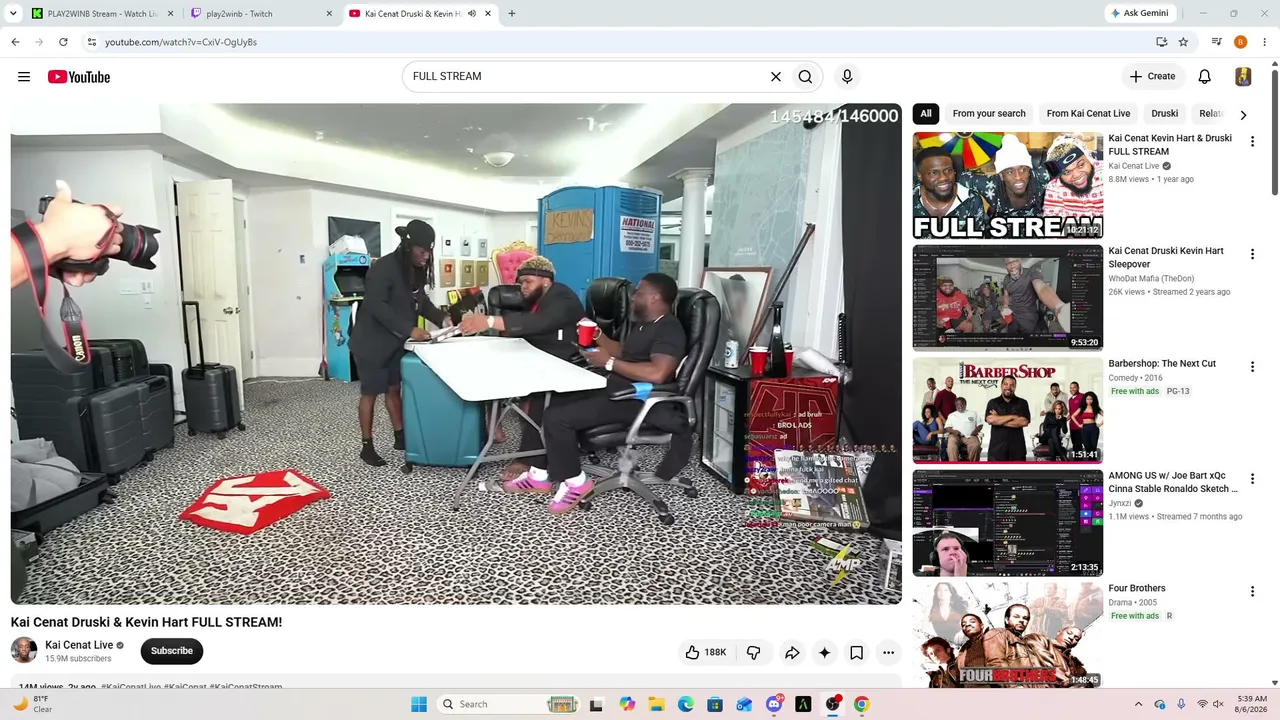
Task: Open Barbershop: The Next Cut thumbnail
Action: [x=1008, y=410]
